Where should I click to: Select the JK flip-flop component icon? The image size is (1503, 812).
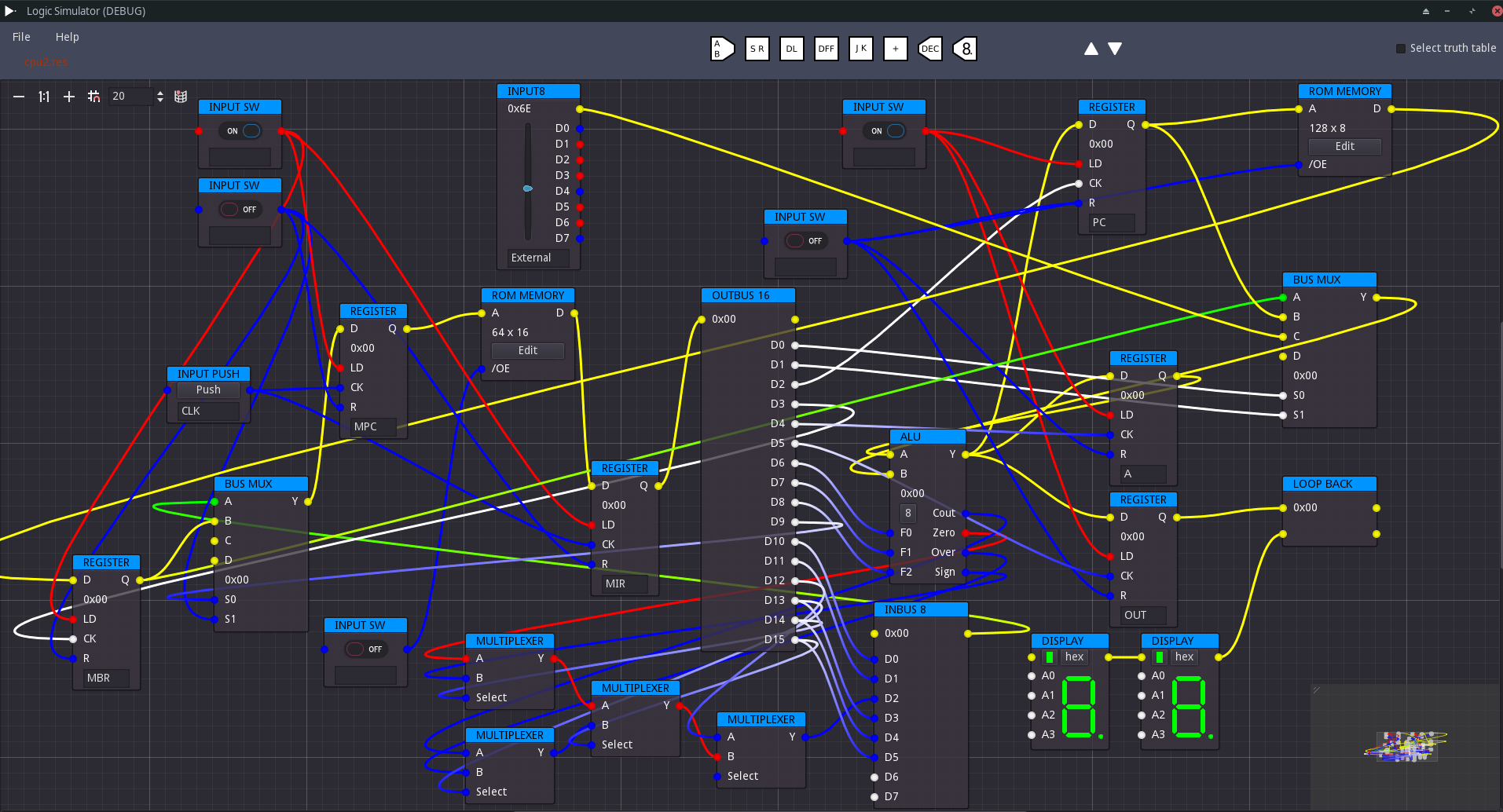point(860,49)
